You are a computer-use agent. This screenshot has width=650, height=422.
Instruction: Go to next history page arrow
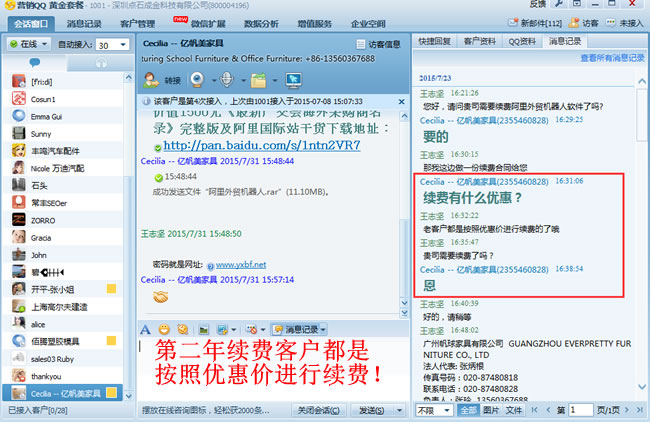click(626, 410)
